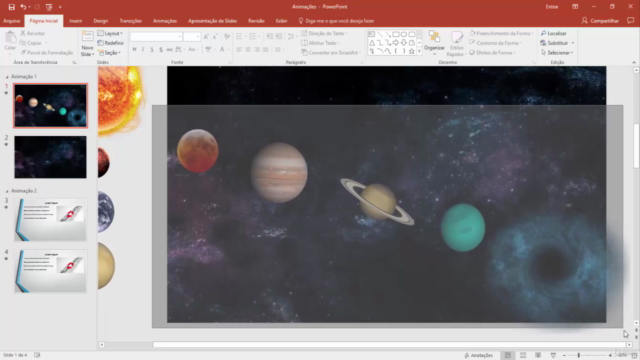The image size is (640, 360).
Task: Click the Save icon in quick access toolbar
Action: point(11,7)
